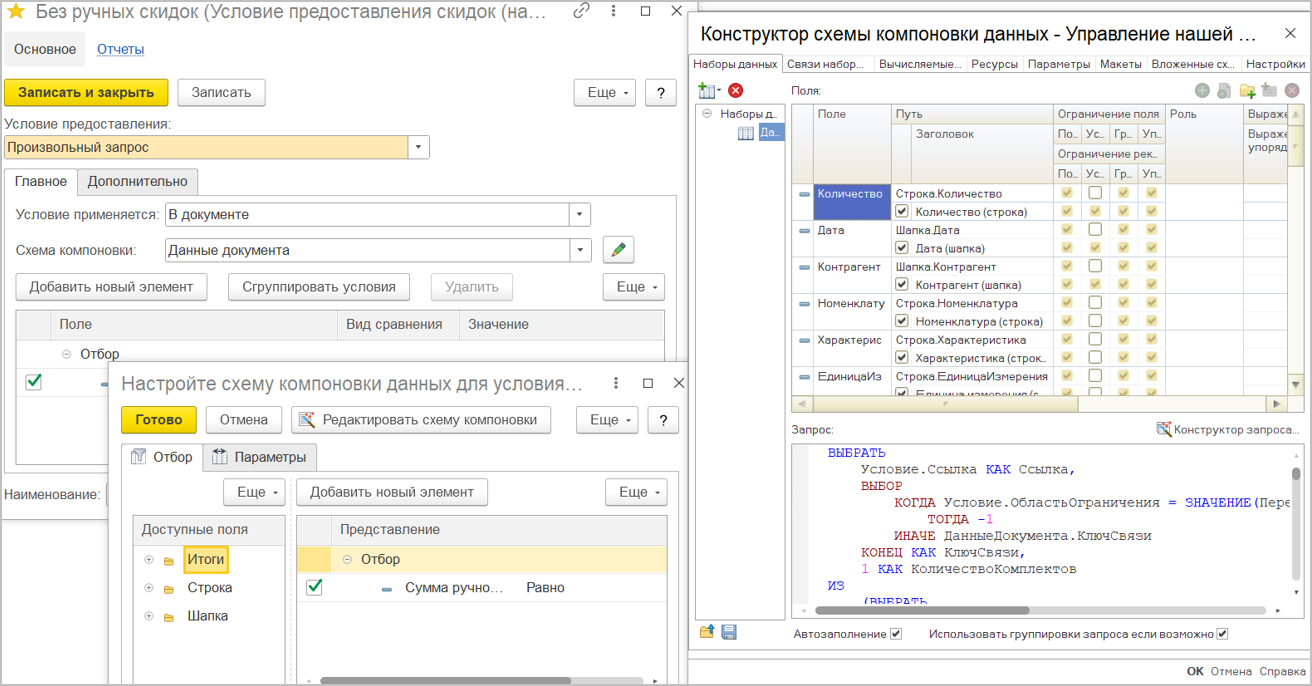Switch to the Дополнительно tab

(137, 181)
